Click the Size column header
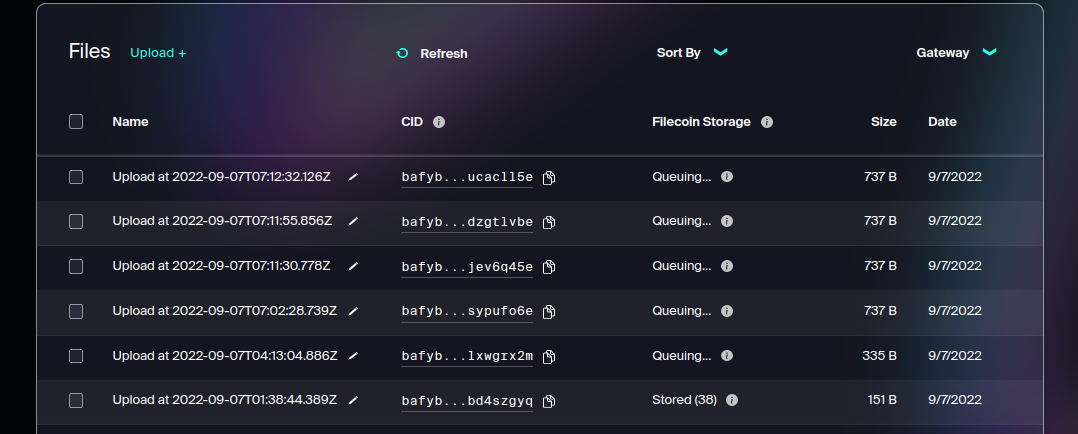The width and height of the screenshot is (1078, 434). [883, 122]
